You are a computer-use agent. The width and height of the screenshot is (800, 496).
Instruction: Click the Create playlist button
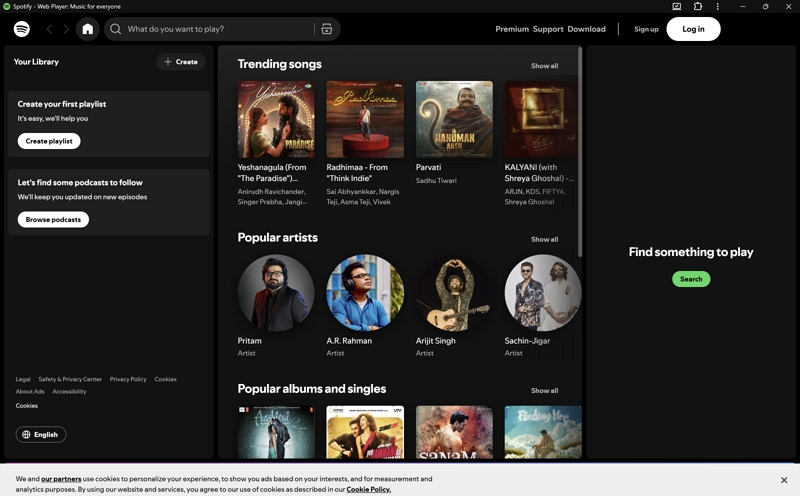point(49,141)
